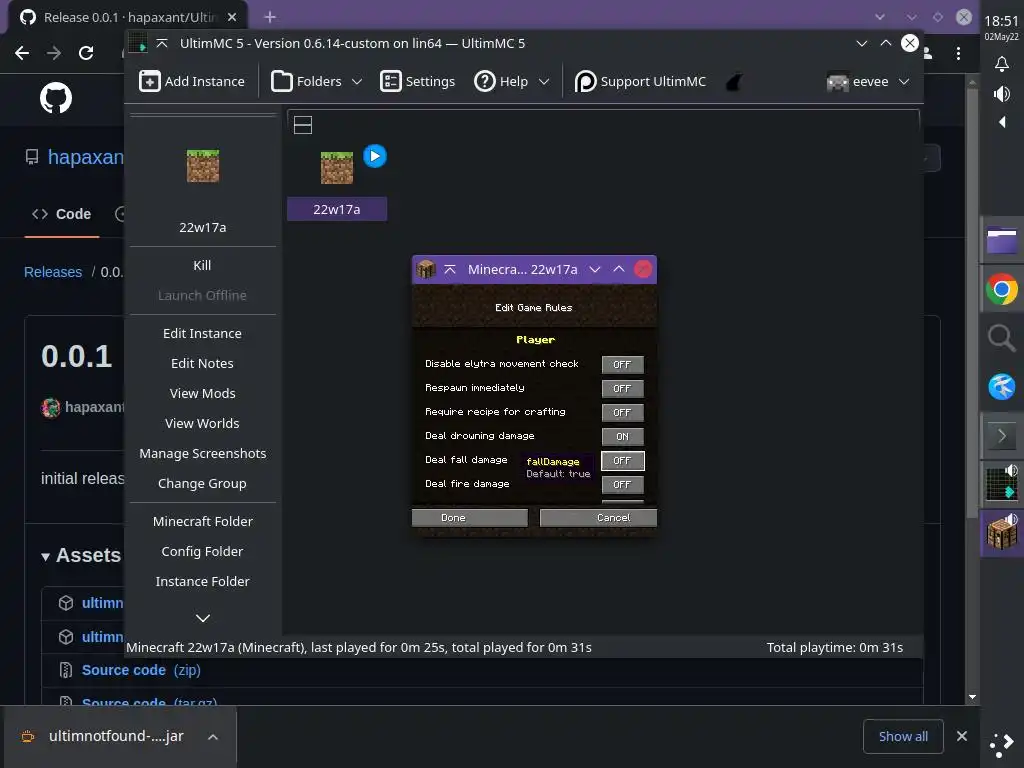Click the browser back arrow
The image size is (1024, 768).
pos(22,53)
